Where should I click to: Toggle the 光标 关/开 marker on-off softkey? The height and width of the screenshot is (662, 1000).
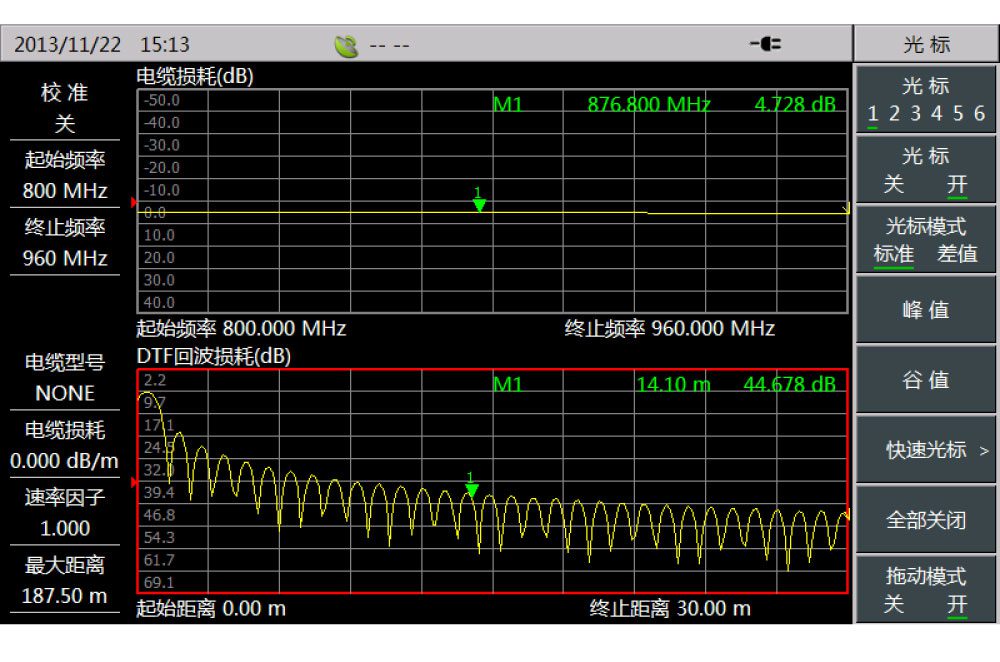tap(925, 170)
